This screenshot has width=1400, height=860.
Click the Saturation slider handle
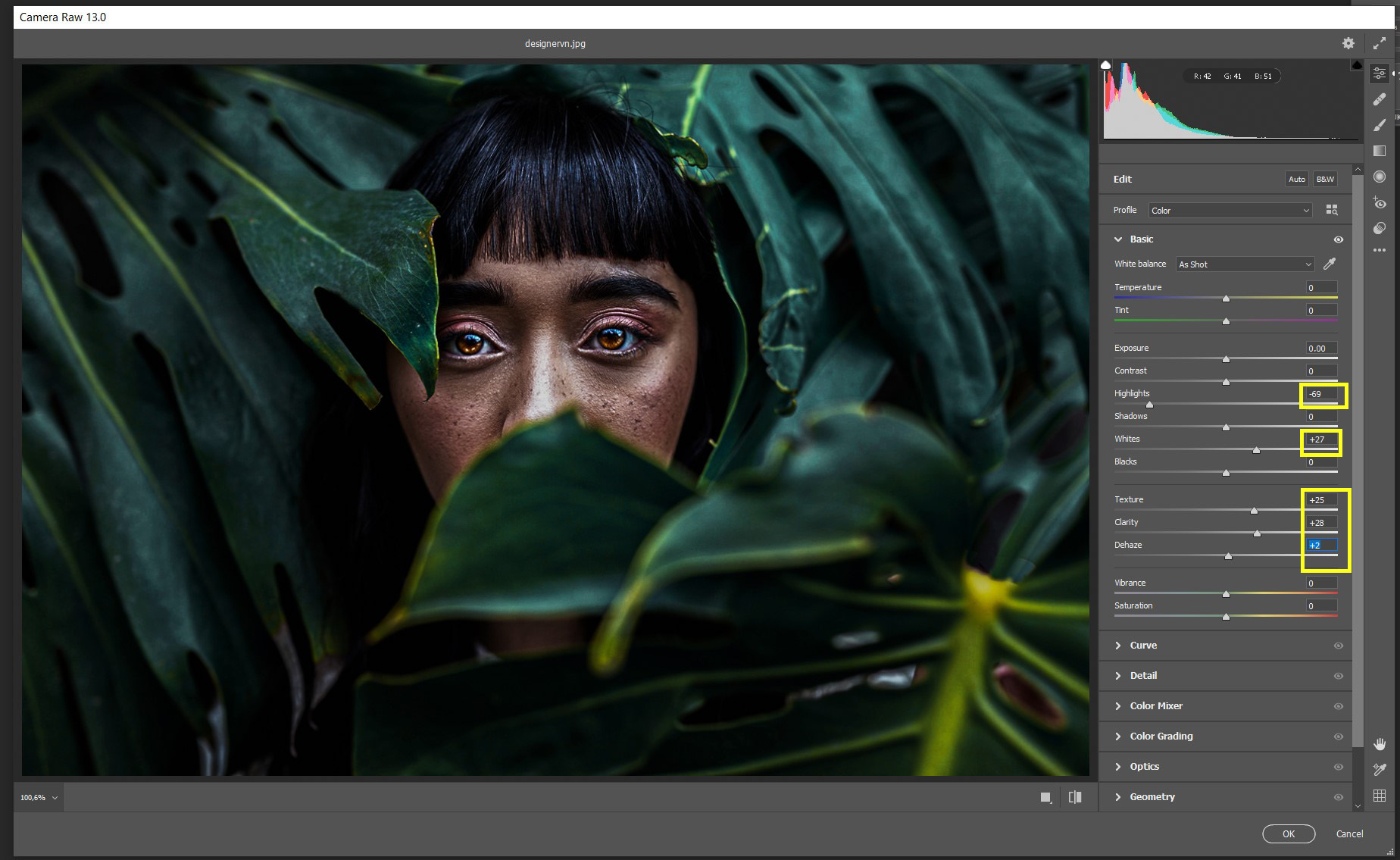click(x=1226, y=617)
